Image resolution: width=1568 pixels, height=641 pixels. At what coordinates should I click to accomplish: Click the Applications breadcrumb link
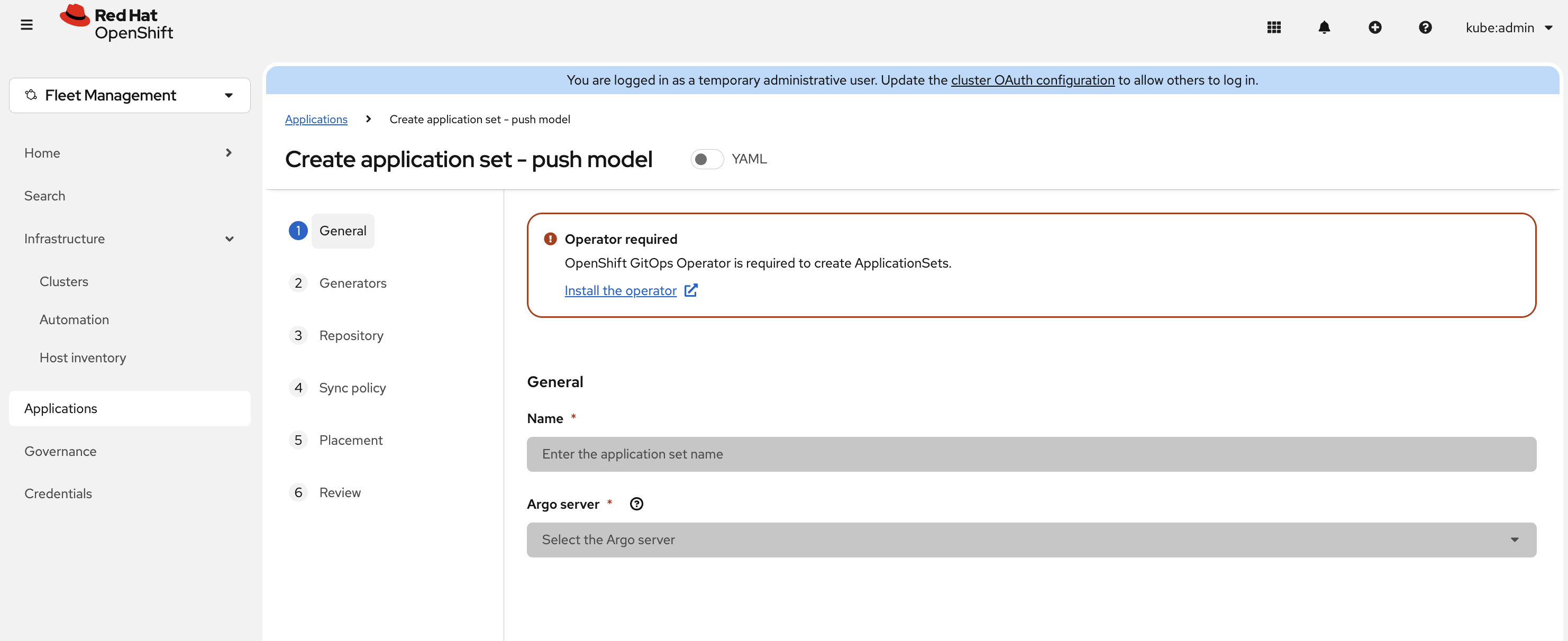tap(316, 120)
